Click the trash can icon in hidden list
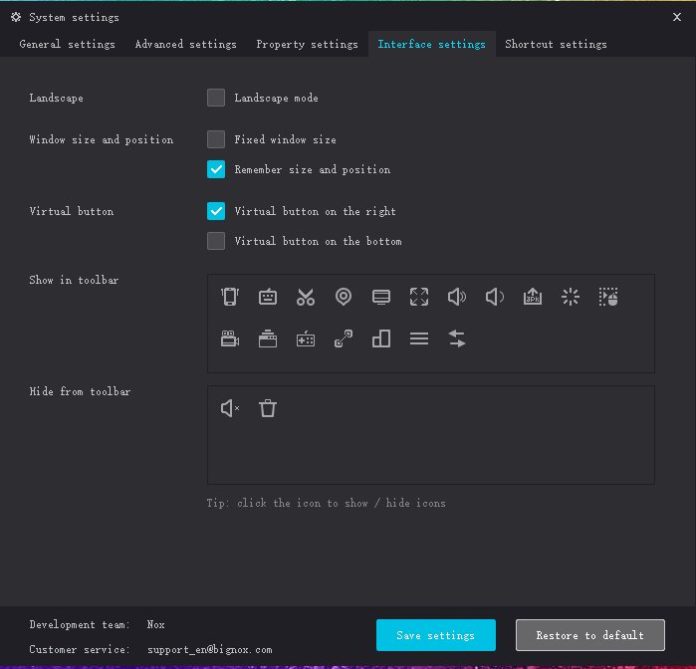The width and height of the screenshot is (696, 669). click(268, 408)
